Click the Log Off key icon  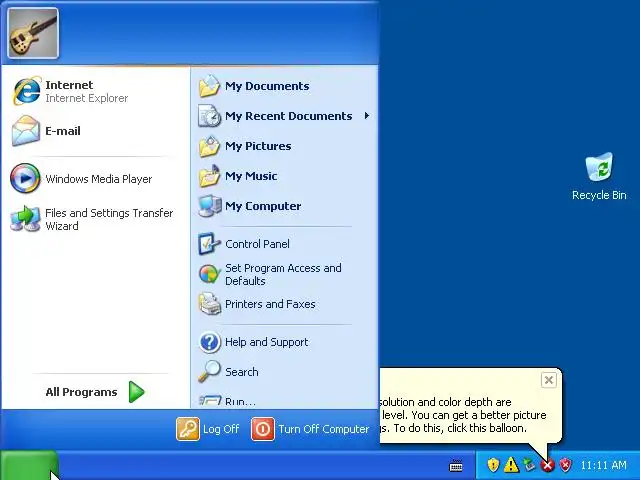click(188, 429)
